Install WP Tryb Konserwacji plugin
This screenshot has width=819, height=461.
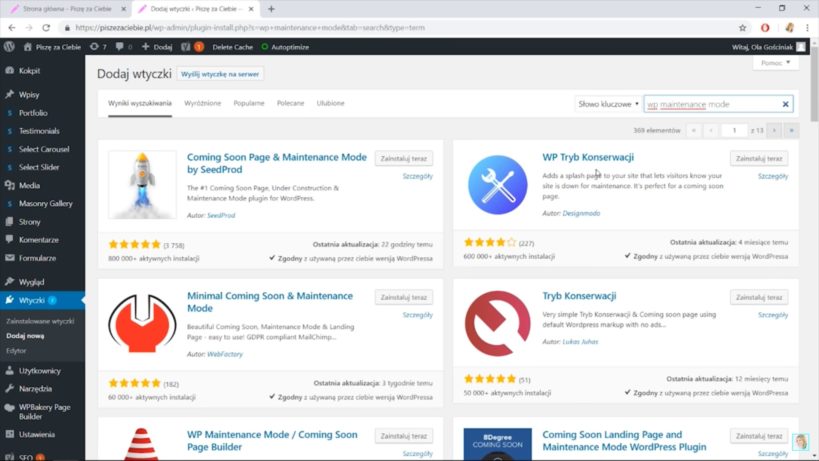(x=759, y=158)
